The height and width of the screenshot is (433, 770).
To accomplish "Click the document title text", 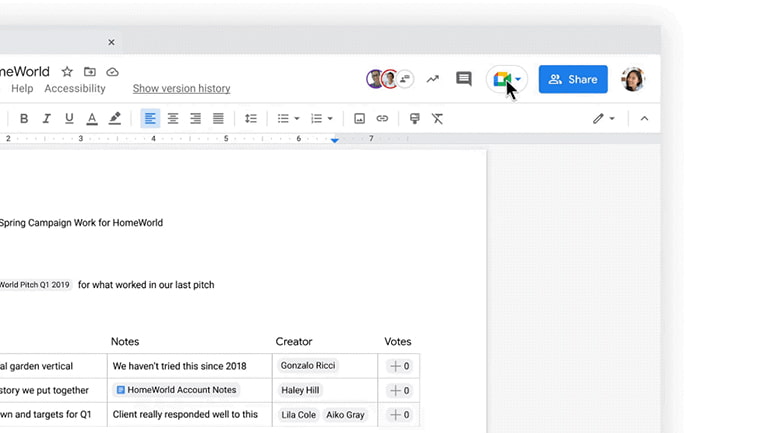I will (x=25, y=72).
